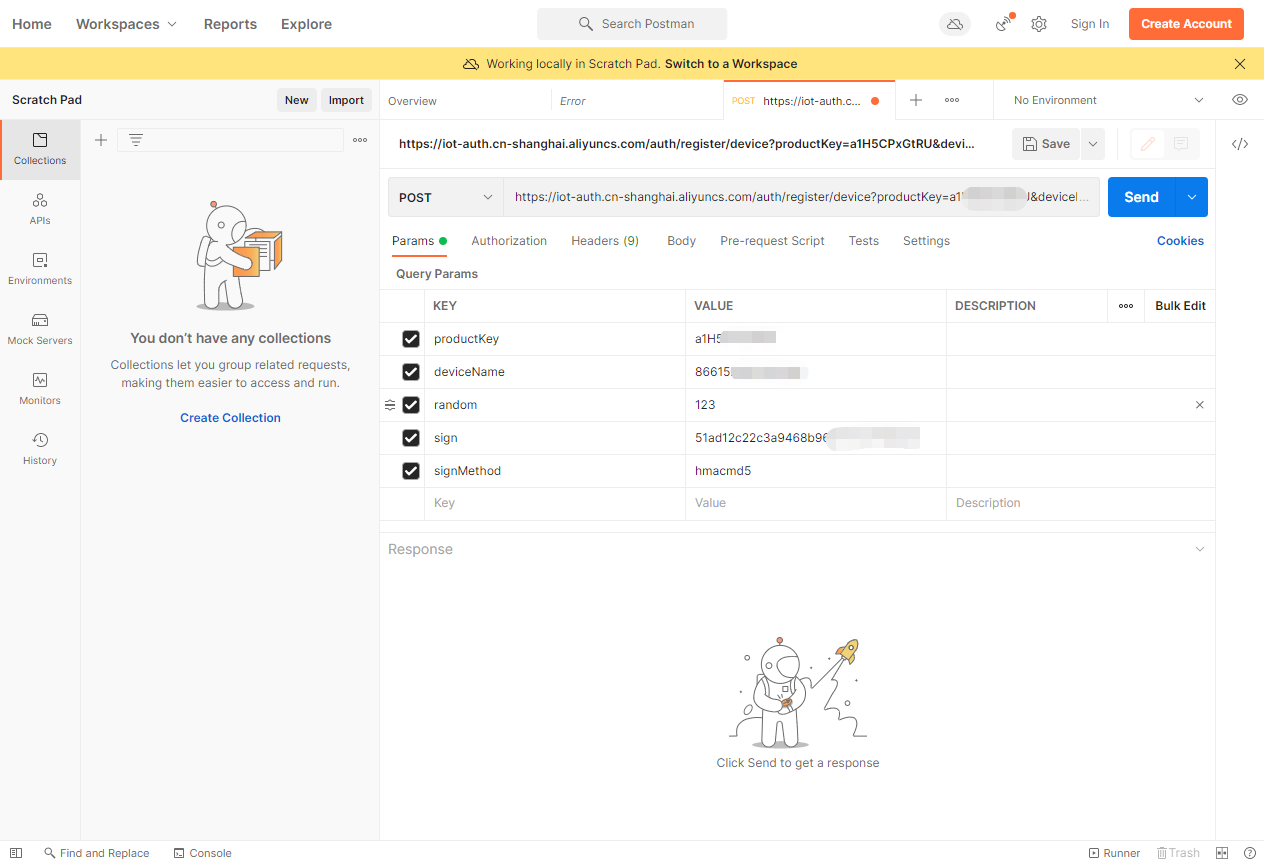Click the drag handle on the random row

pyautogui.click(x=390, y=405)
